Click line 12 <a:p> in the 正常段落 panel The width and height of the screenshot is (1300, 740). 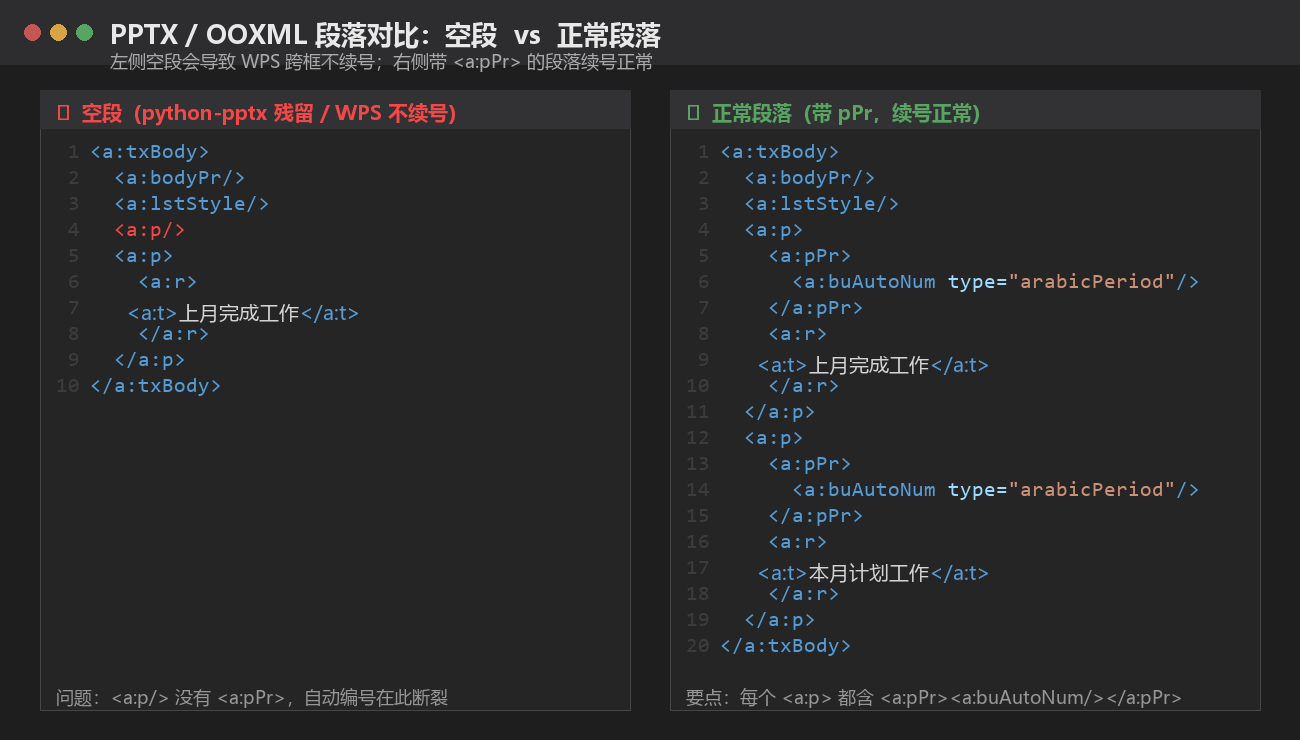pyautogui.click(x=774, y=438)
